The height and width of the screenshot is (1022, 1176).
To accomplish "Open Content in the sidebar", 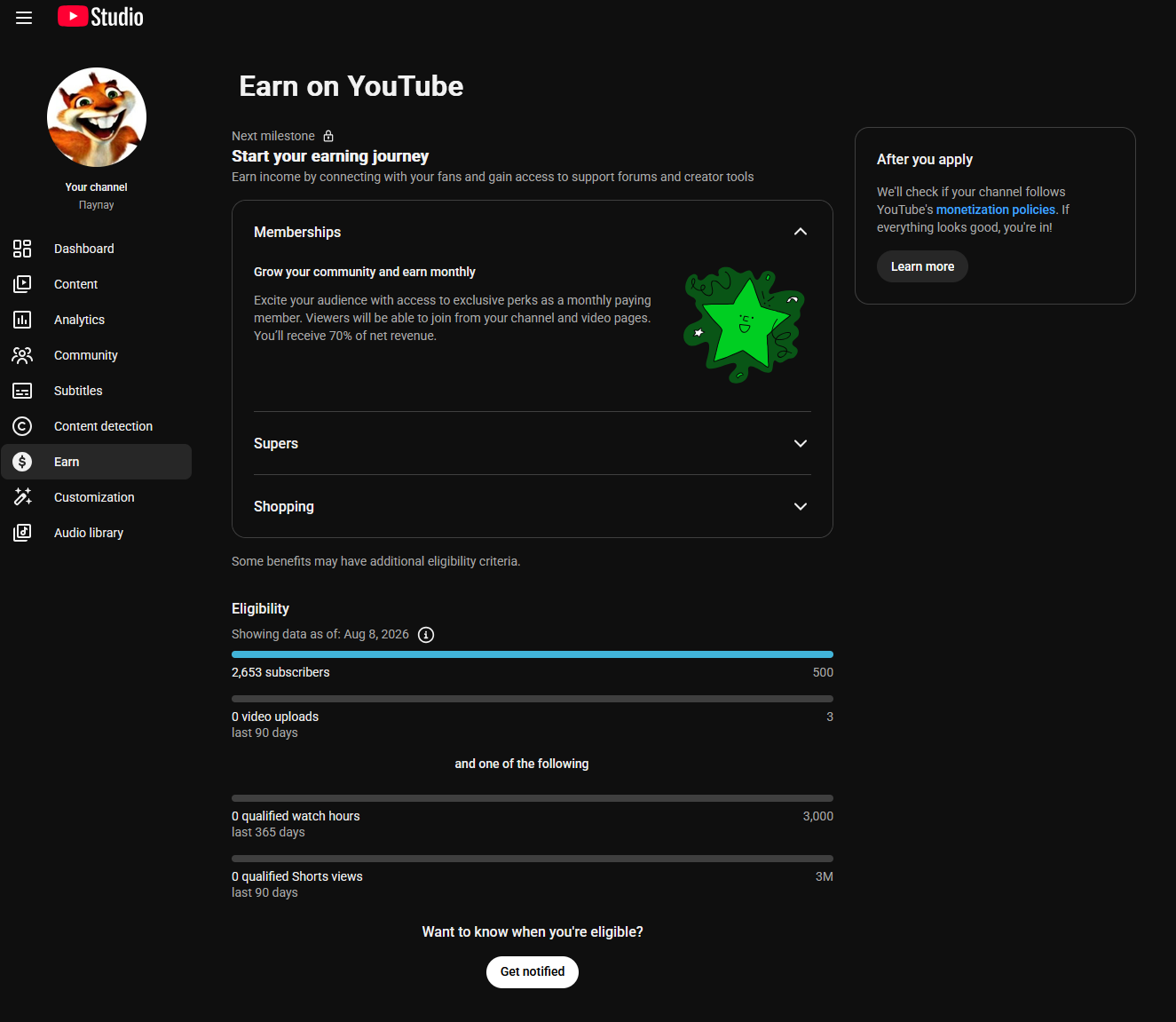I will (96, 284).
